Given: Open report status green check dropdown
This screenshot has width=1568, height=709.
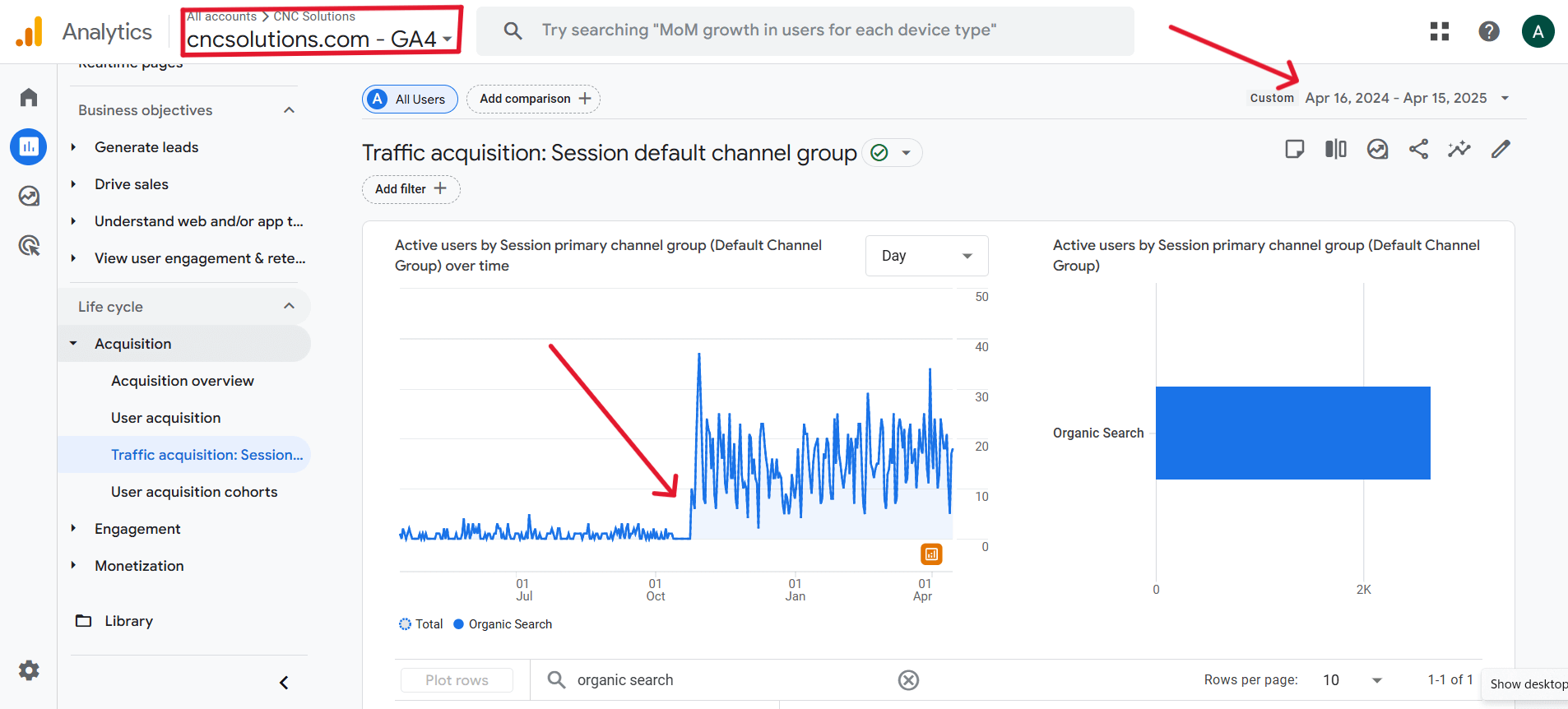Looking at the screenshot, I should click(x=892, y=153).
